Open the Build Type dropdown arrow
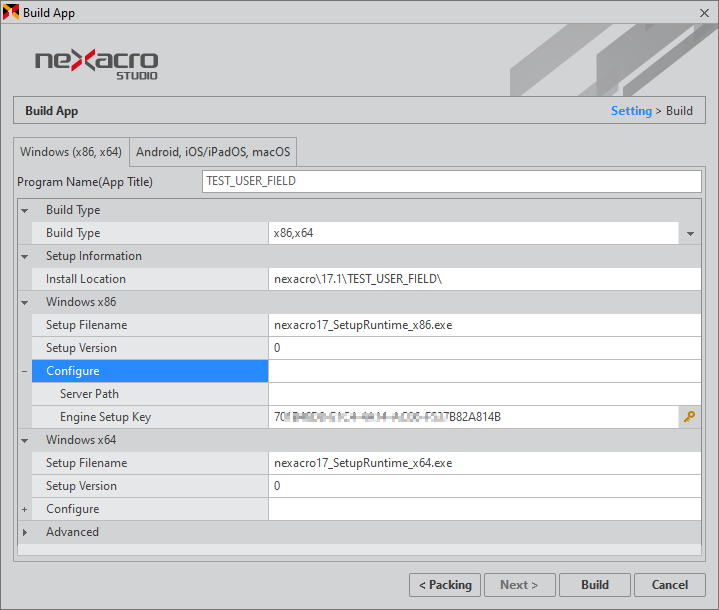The width and height of the screenshot is (719, 610). (690, 233)
